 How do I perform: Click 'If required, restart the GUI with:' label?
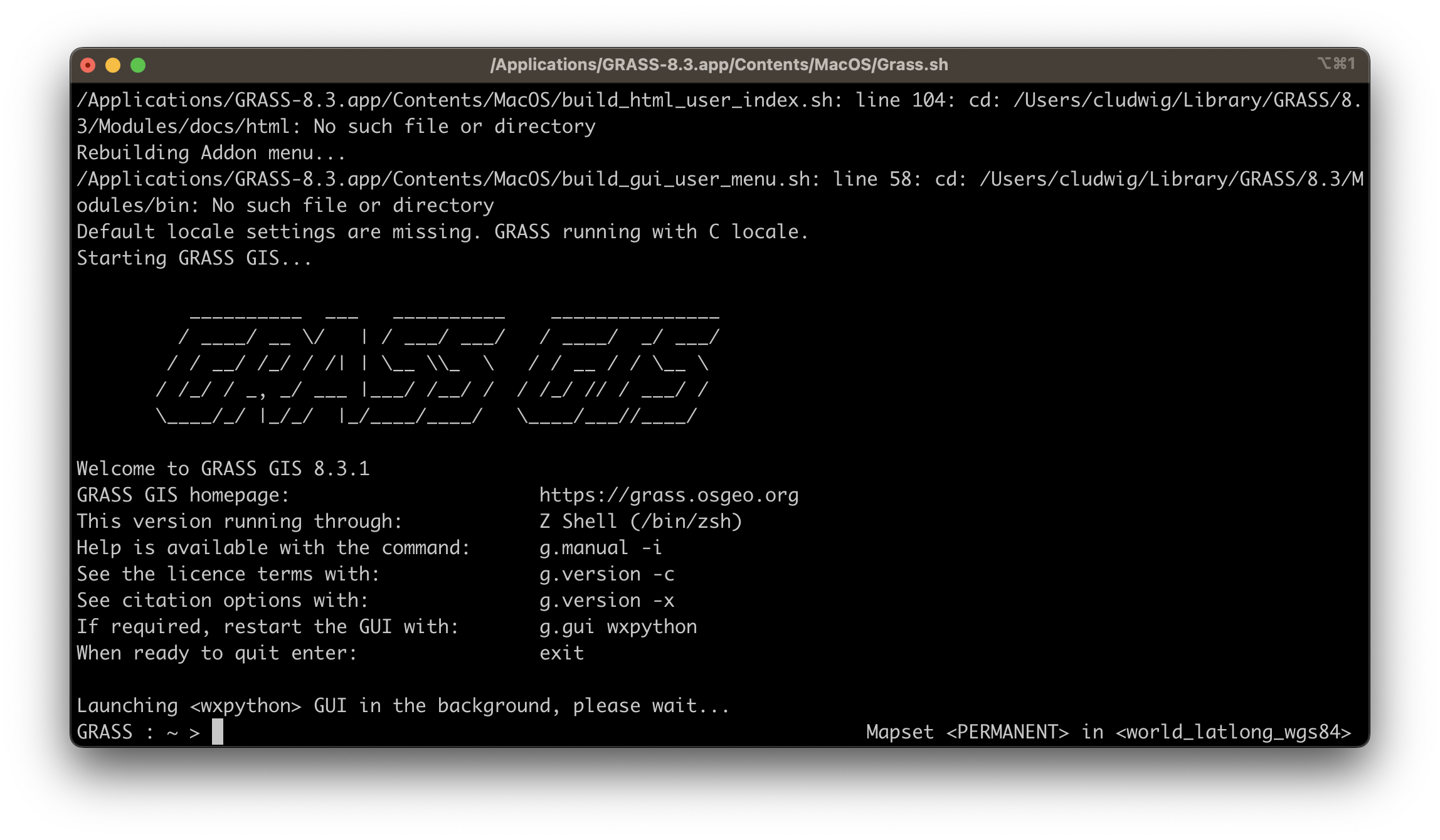click(267, 627)
